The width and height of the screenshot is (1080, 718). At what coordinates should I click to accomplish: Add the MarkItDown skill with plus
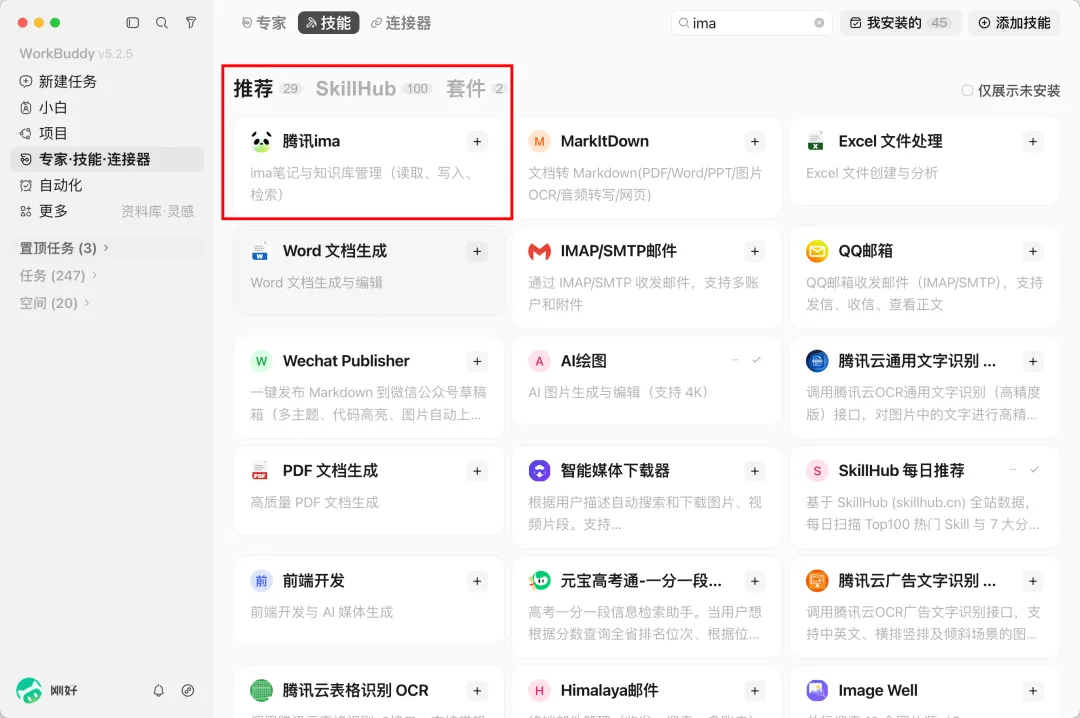(755, 141)
